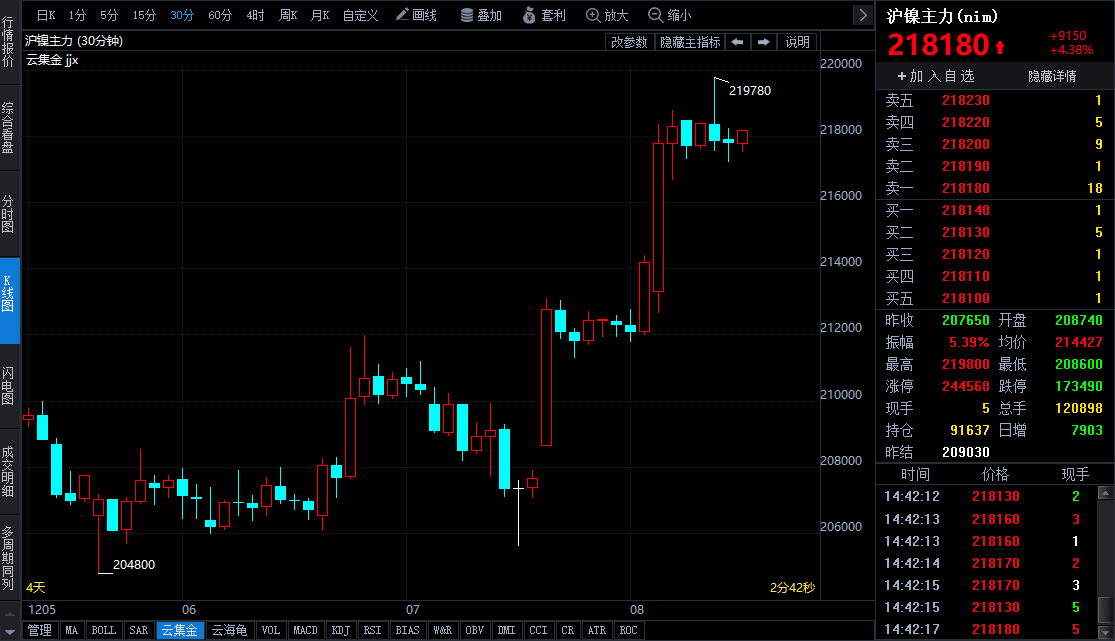
Task: Select the ROC indicator
Action: [629, 630]
